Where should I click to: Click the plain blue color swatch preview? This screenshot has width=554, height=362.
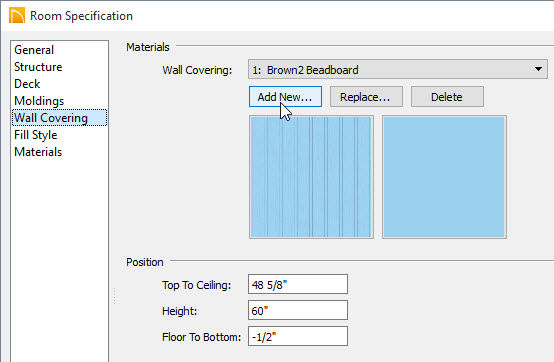pyautogui.click(x=444, y=177)
